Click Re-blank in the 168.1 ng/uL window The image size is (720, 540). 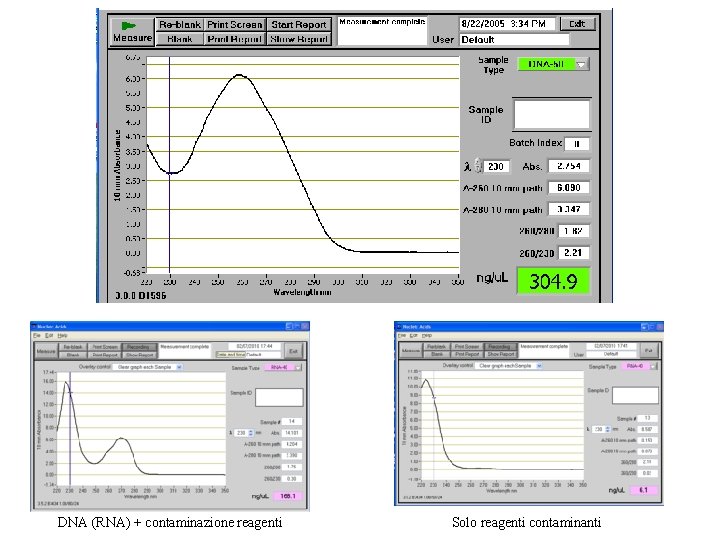[73, 347]
